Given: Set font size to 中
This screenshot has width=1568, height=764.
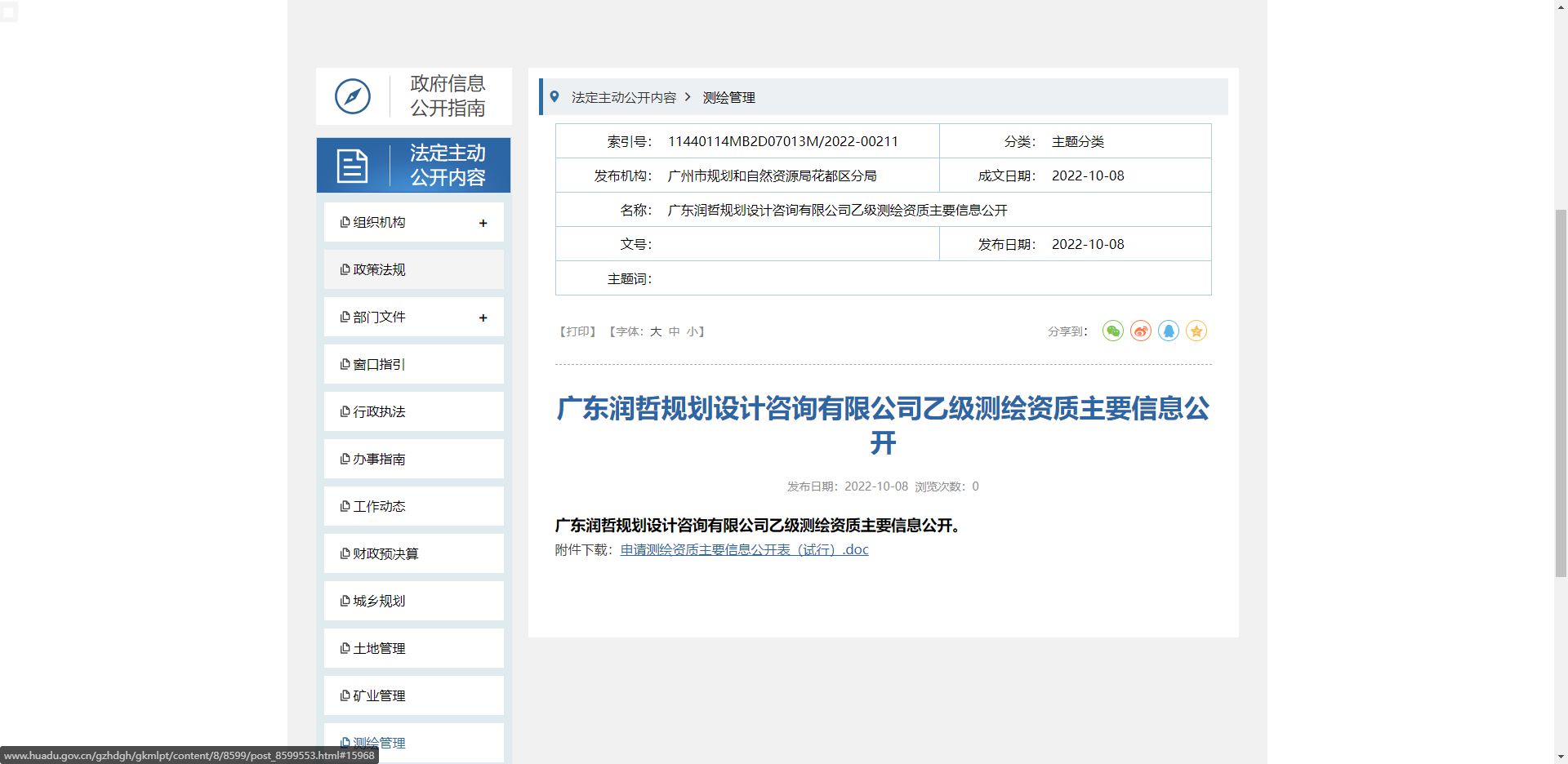Looking at the screenshot, I should pos(674,331).
